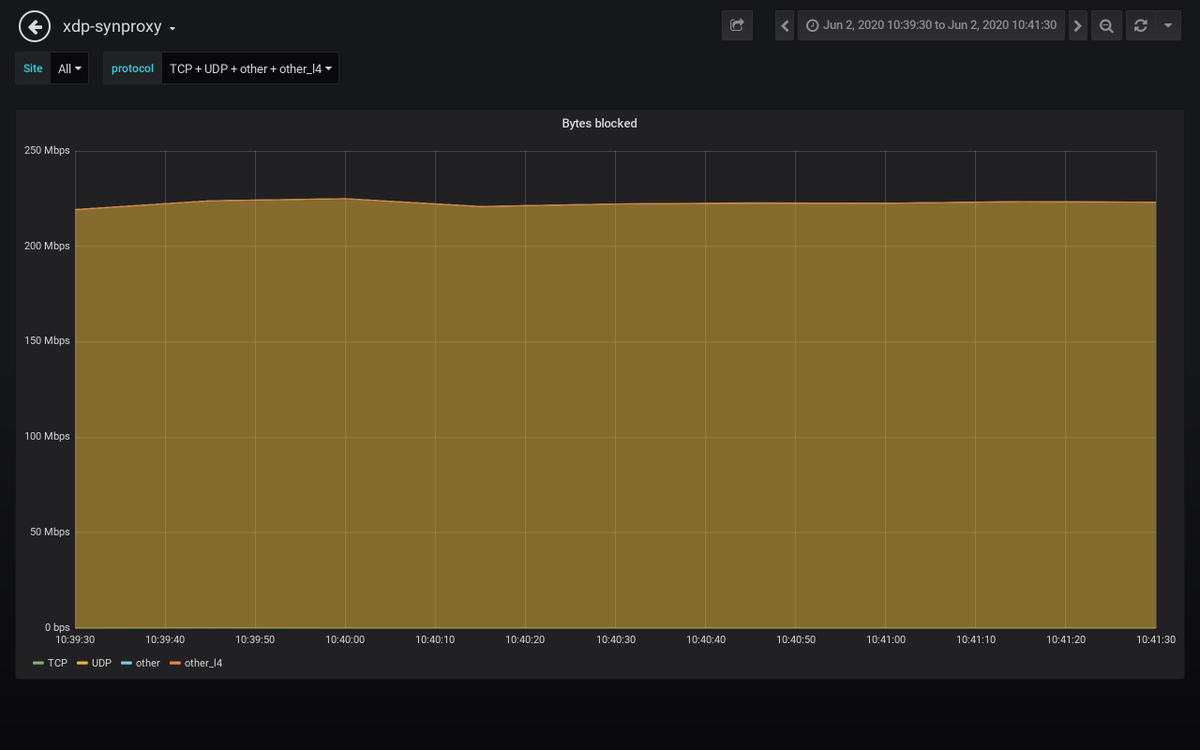The image size is (1200, 750).
Task: Refresh the dashboard data
Action: click(1140, 25)
